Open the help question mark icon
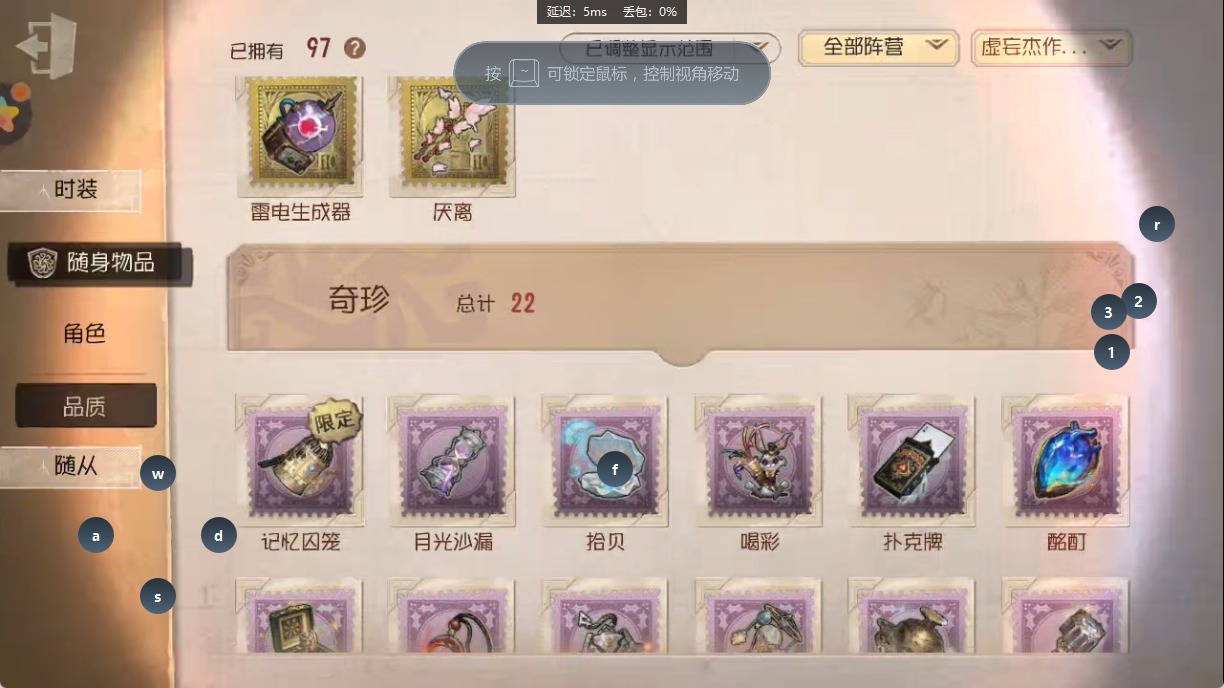 (354, 48)
